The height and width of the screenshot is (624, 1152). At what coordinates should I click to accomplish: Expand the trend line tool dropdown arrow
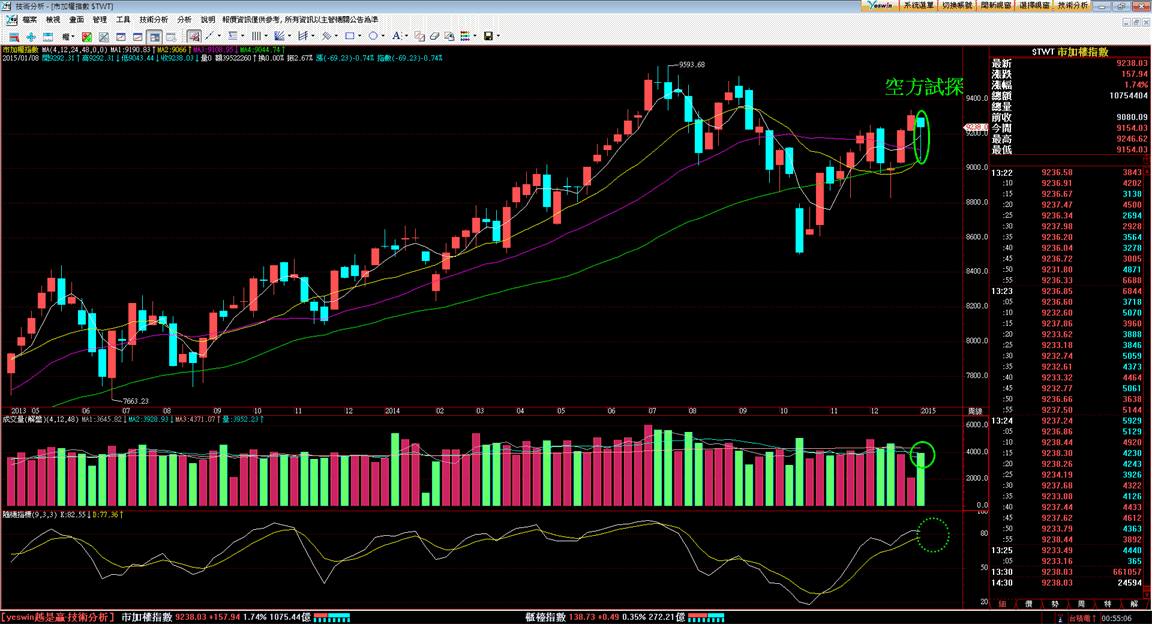click(x=219, y=35)
